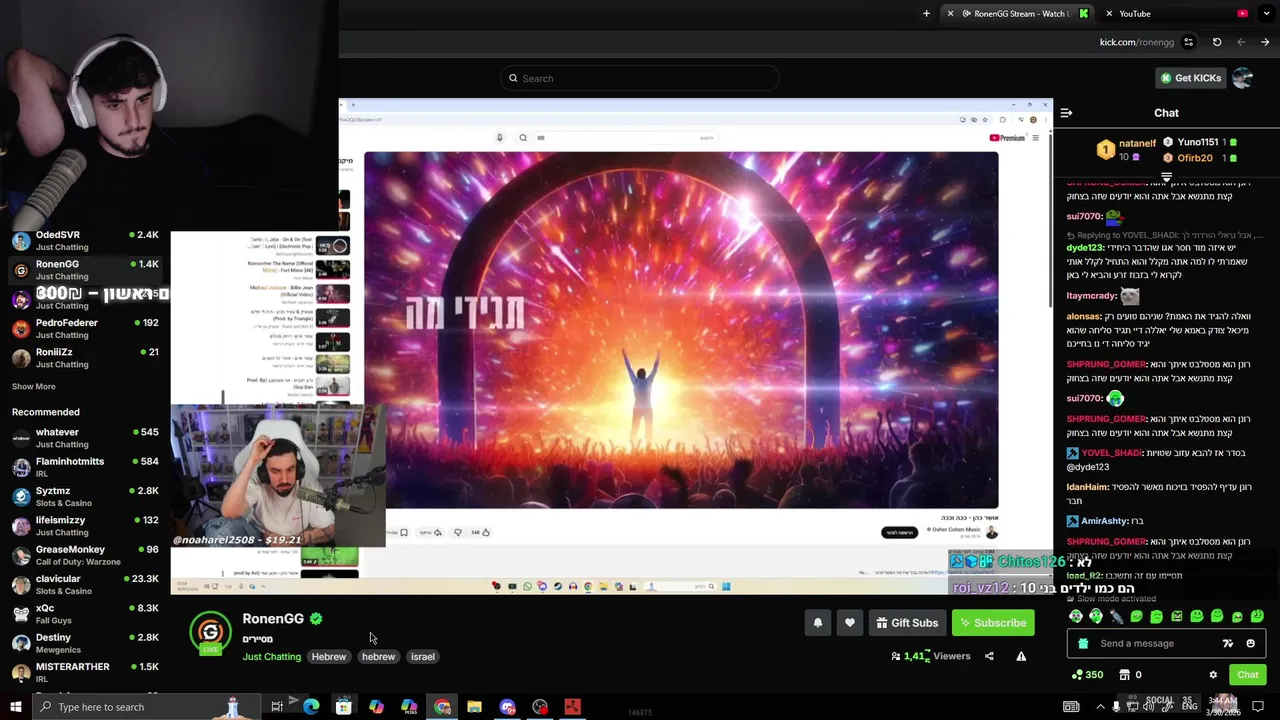This screenshot has width=1280, height=720.
Task: Open PedroFederer channel in the sidebar
Action: click(x=85, y=329)
